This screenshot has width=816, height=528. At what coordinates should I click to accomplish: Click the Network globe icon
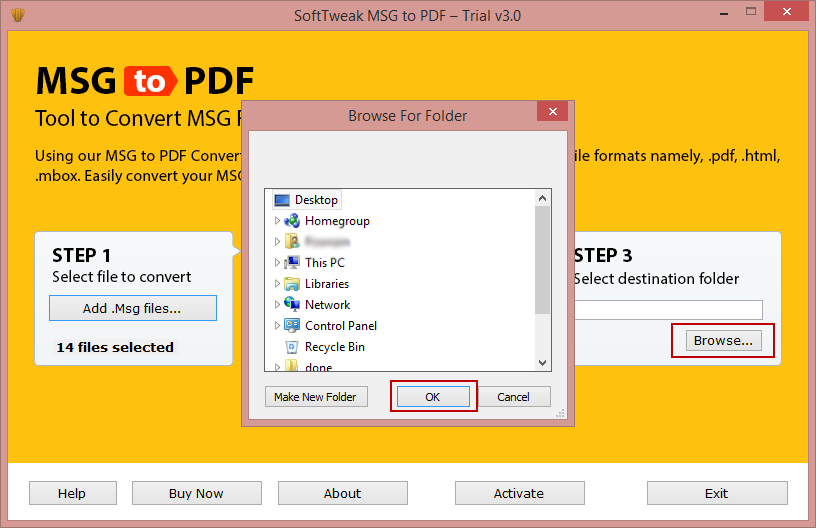292,305
